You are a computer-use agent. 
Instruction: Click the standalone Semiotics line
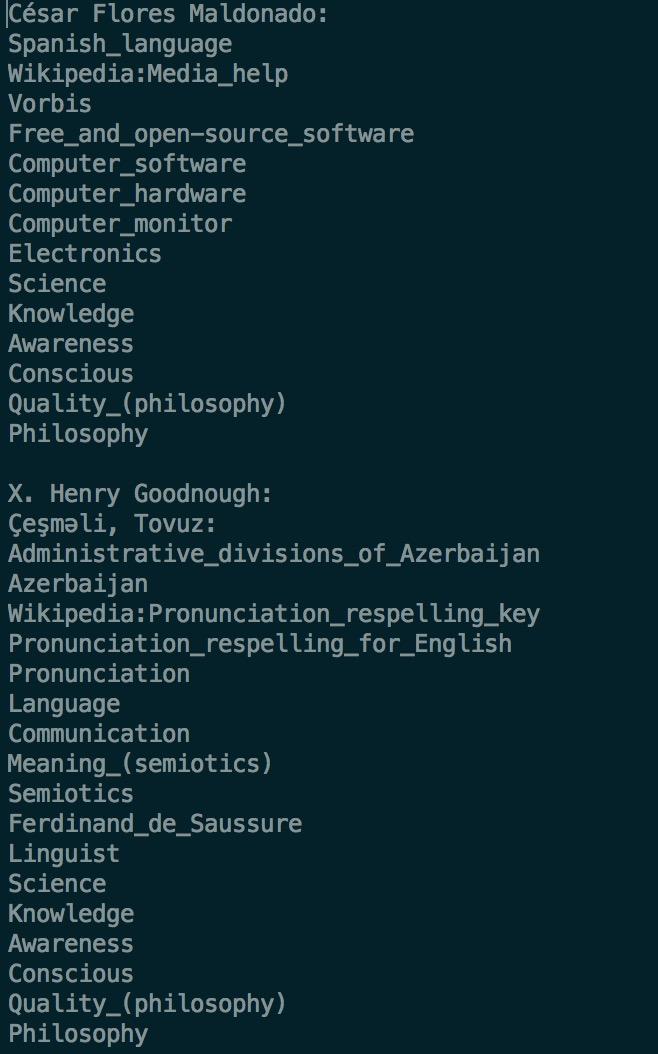click(71, 794)
